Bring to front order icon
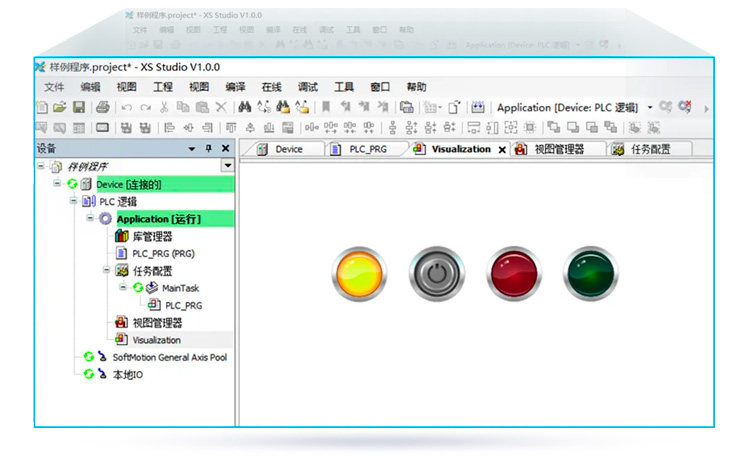 coord(553,127)
